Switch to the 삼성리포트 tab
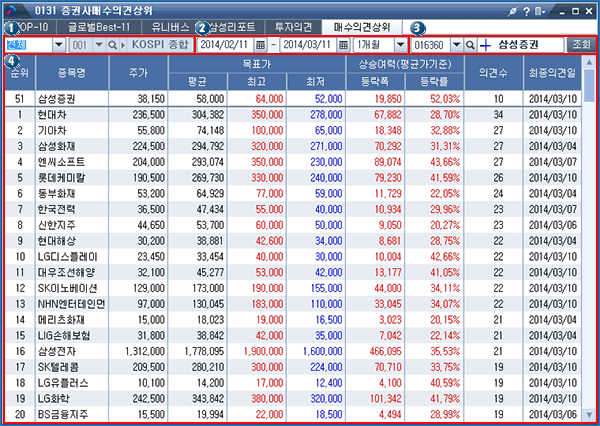The height and width of the screenshot is (426, 600). pyautogui.click(x=233, y=27)
